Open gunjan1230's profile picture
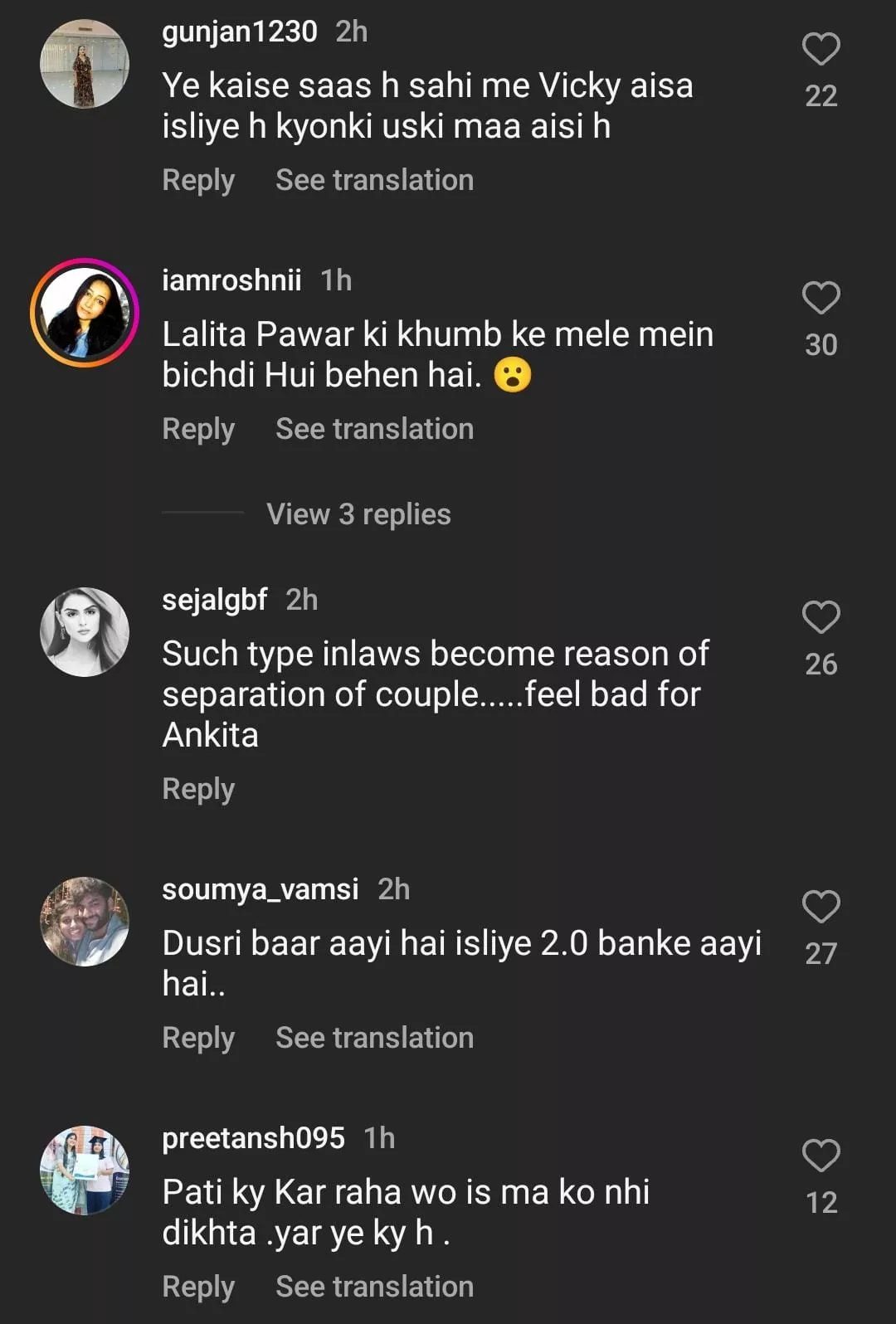The width and height of the screenshot is (896, 1324). [x=85, y=64]
